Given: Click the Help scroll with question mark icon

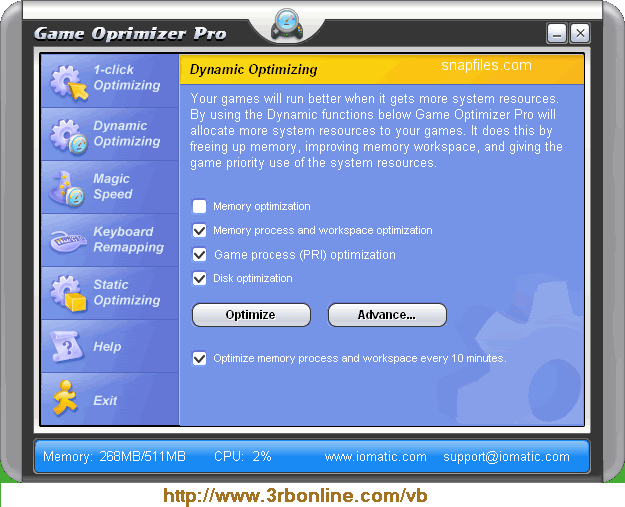Looking at the screenshot, I should 67,346.
